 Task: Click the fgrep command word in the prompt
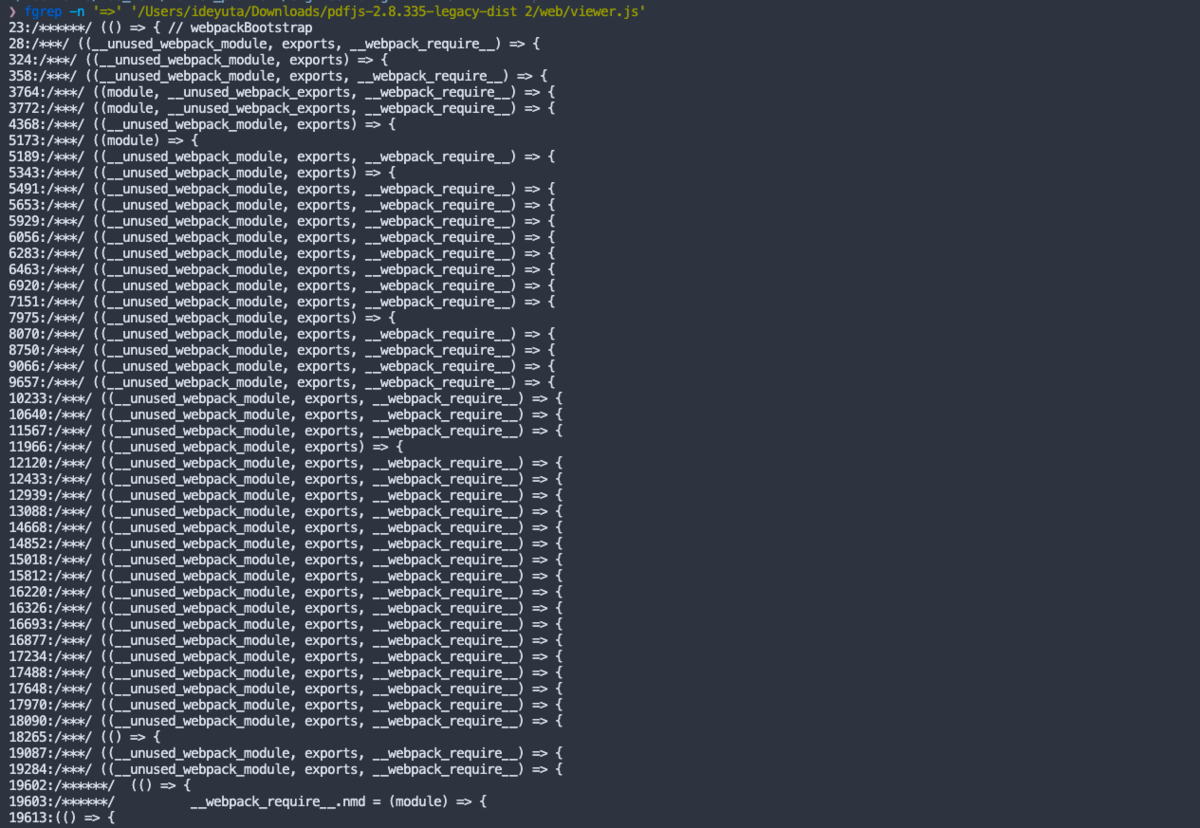pyautogui.click(x=44, y=12)
